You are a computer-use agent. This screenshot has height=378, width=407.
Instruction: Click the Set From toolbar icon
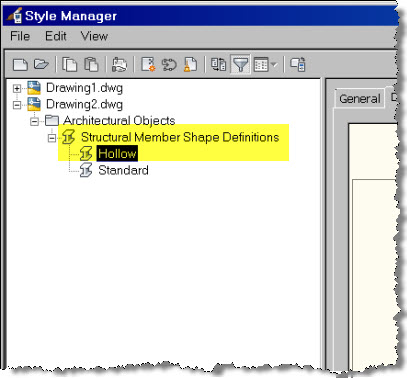[169, 64]
